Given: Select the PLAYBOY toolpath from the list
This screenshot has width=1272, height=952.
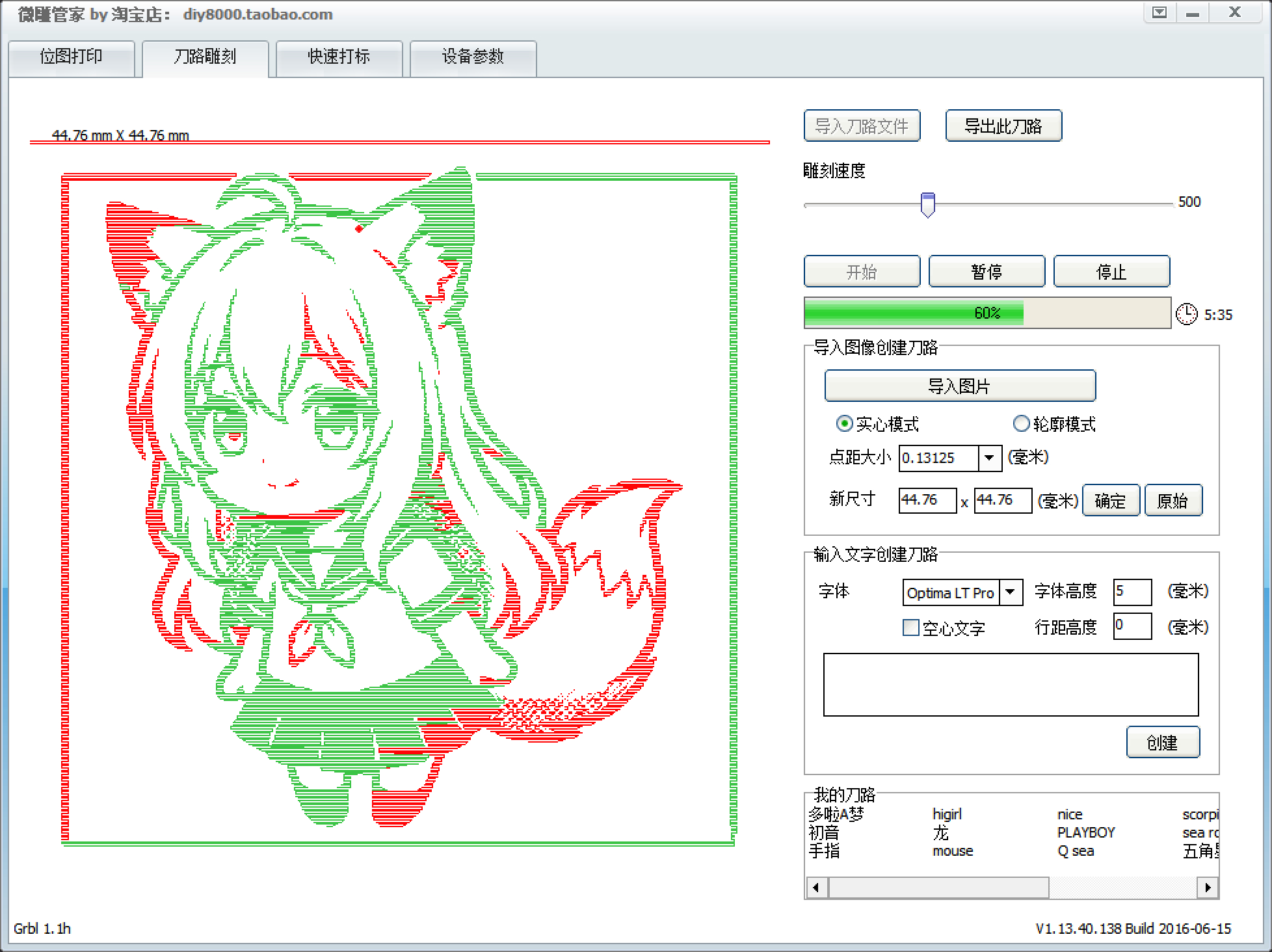Looking at the screenshot, I should click(x=1085, y=832).
